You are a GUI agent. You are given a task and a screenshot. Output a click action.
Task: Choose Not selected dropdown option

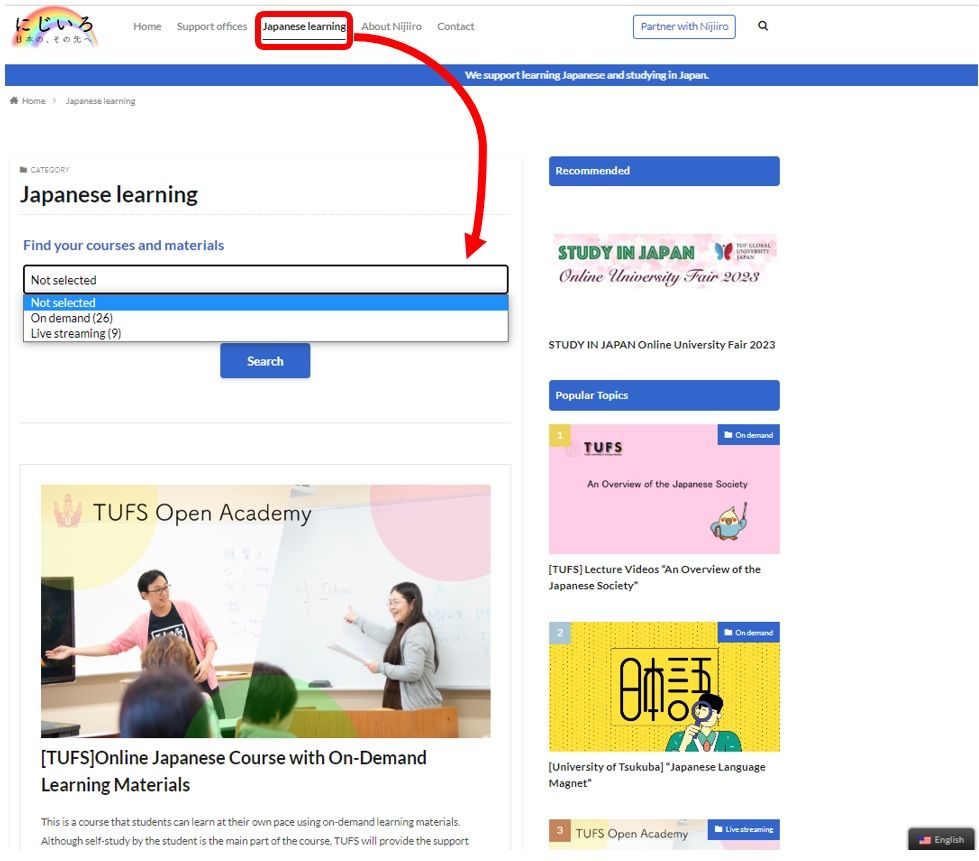tap(265, 302)
